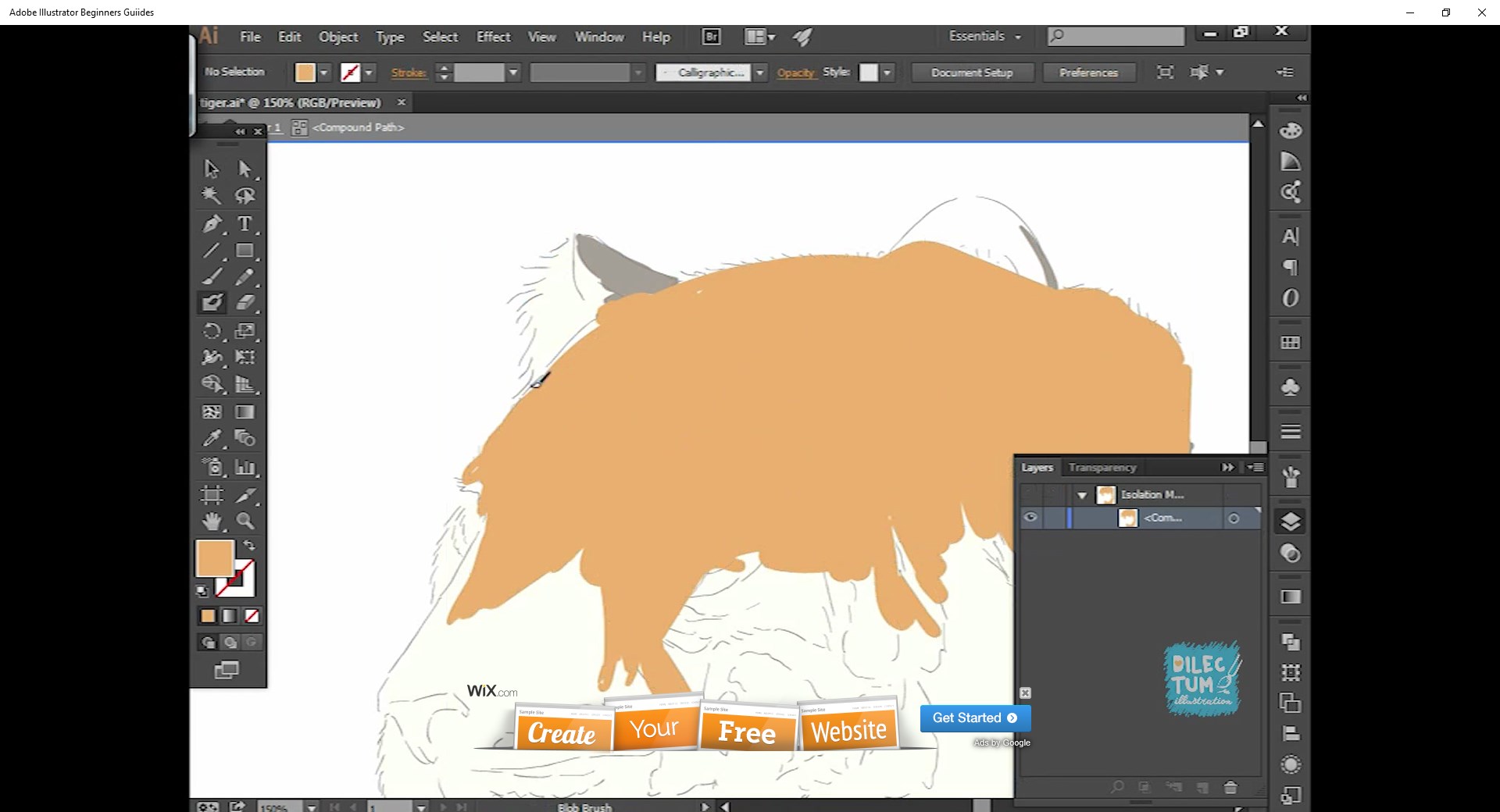Switch to the Transparency tab

(x=1102, y=468)
